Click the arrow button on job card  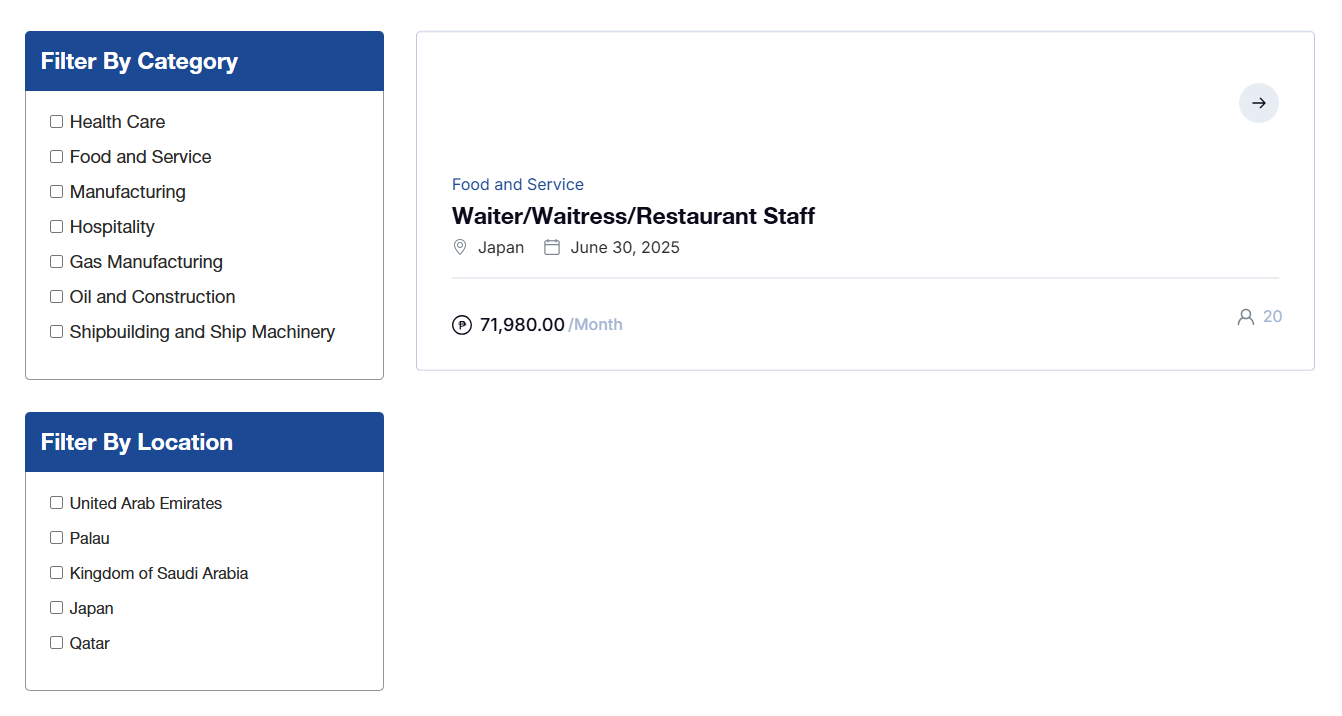1258,103
